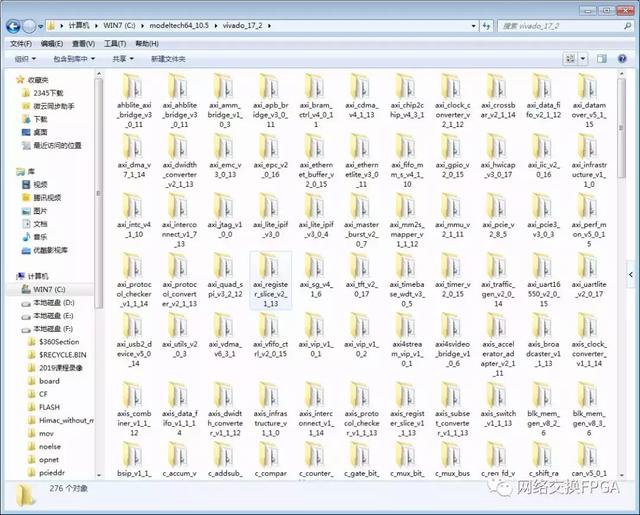The image size is (640, 515).
Task: Open the axi_vdma_v6_3_1 folder
Action: 225,335
